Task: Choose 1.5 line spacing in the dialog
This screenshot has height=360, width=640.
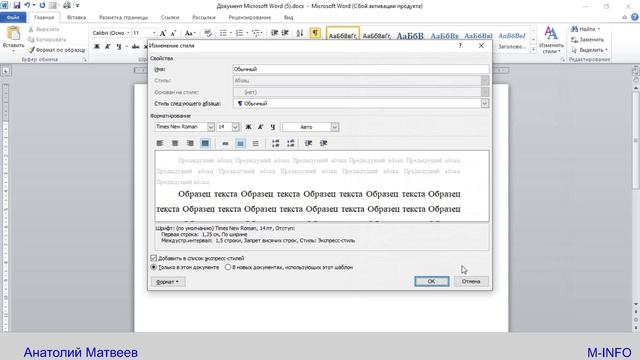Action: (x=240, y=143)
